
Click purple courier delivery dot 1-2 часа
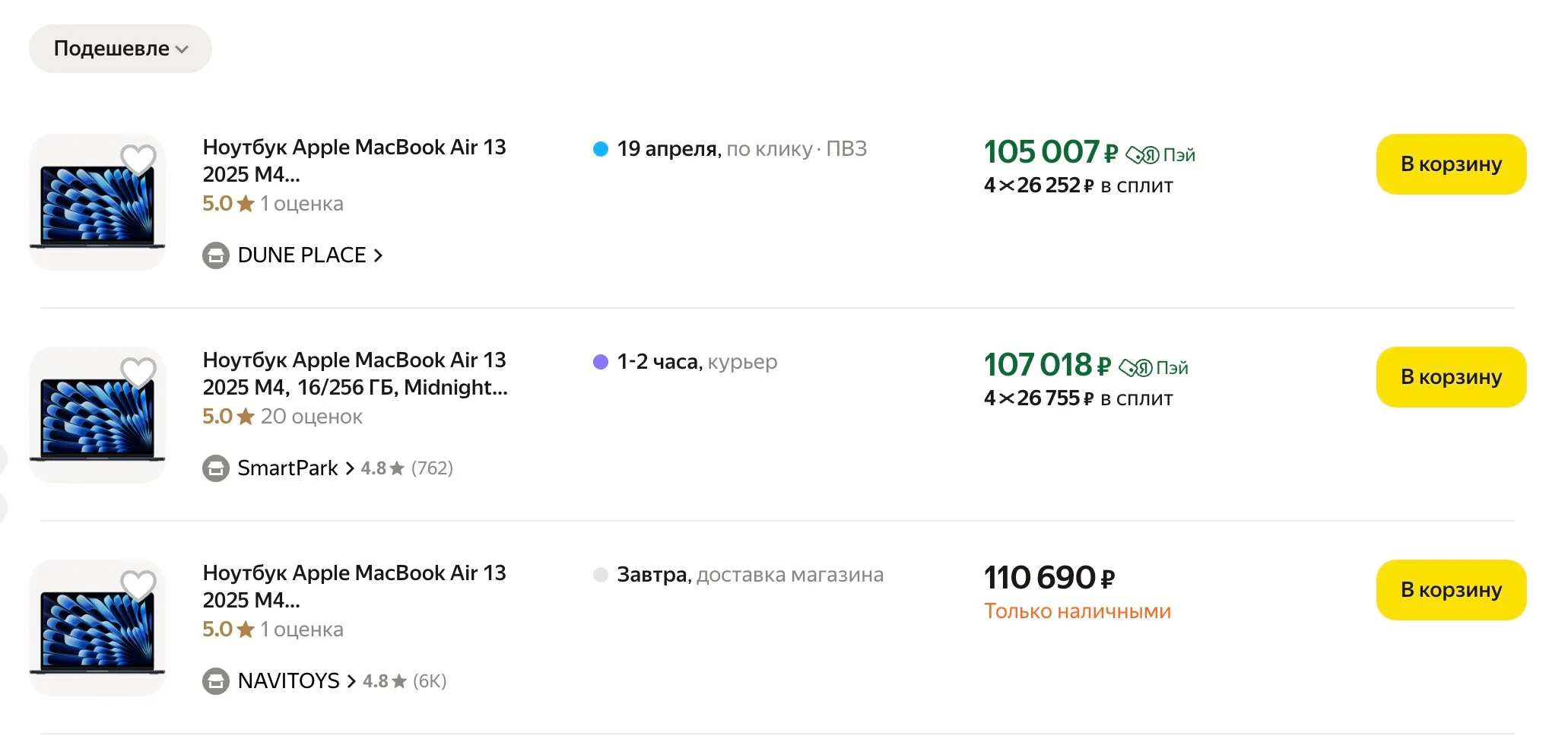601,362
